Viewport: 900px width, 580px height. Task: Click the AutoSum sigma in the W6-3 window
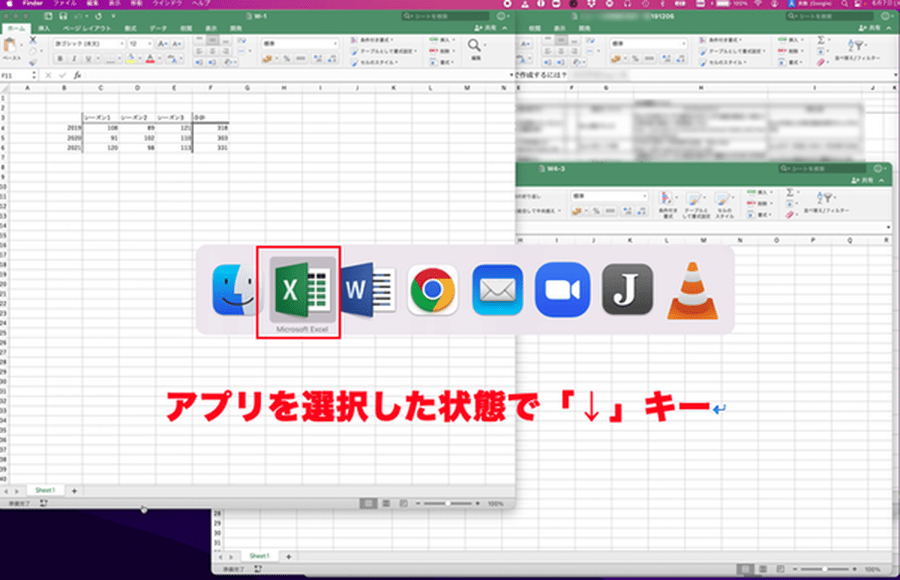tap(790, 192)
